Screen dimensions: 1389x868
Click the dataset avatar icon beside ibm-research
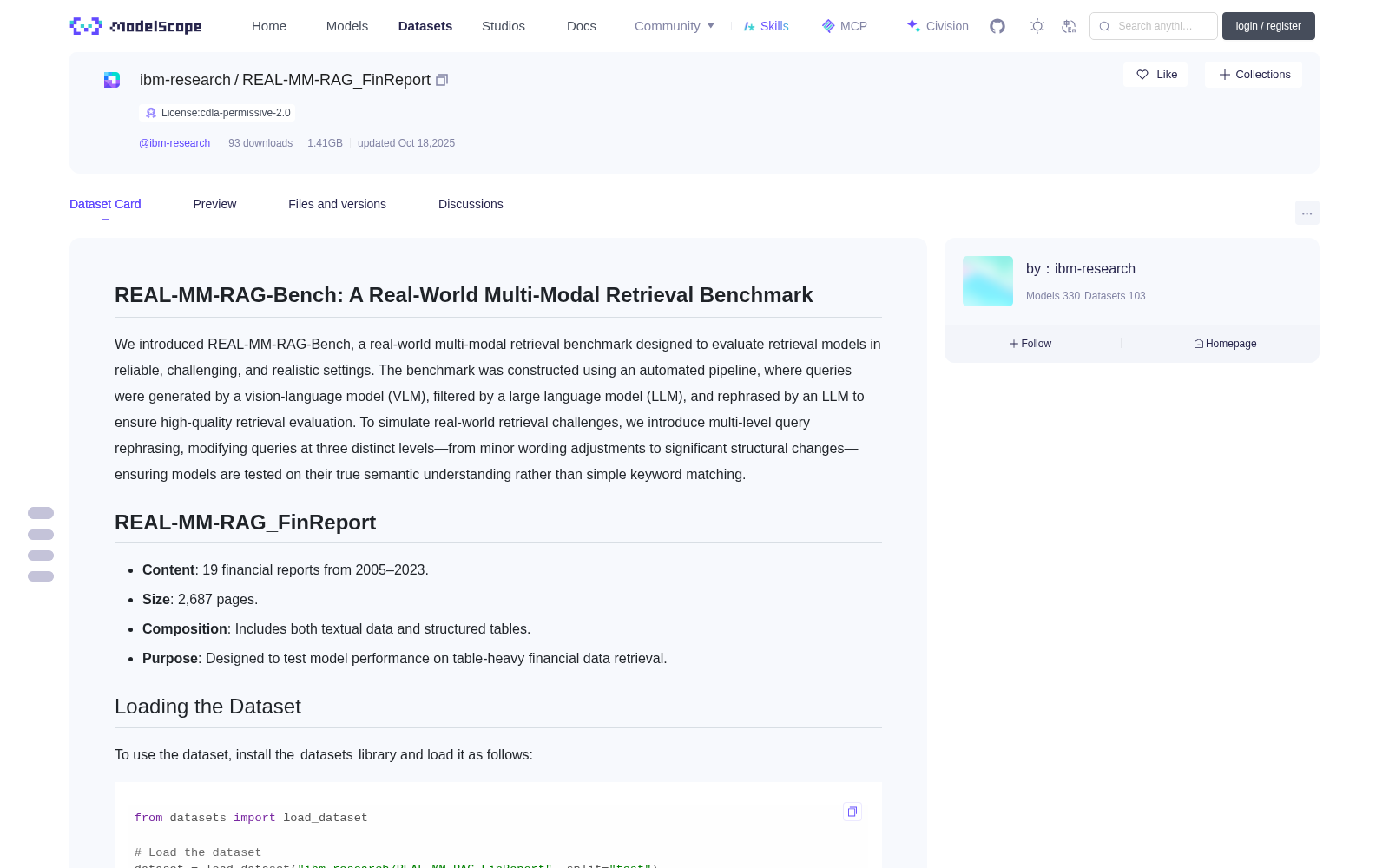(x=112, y=80)
